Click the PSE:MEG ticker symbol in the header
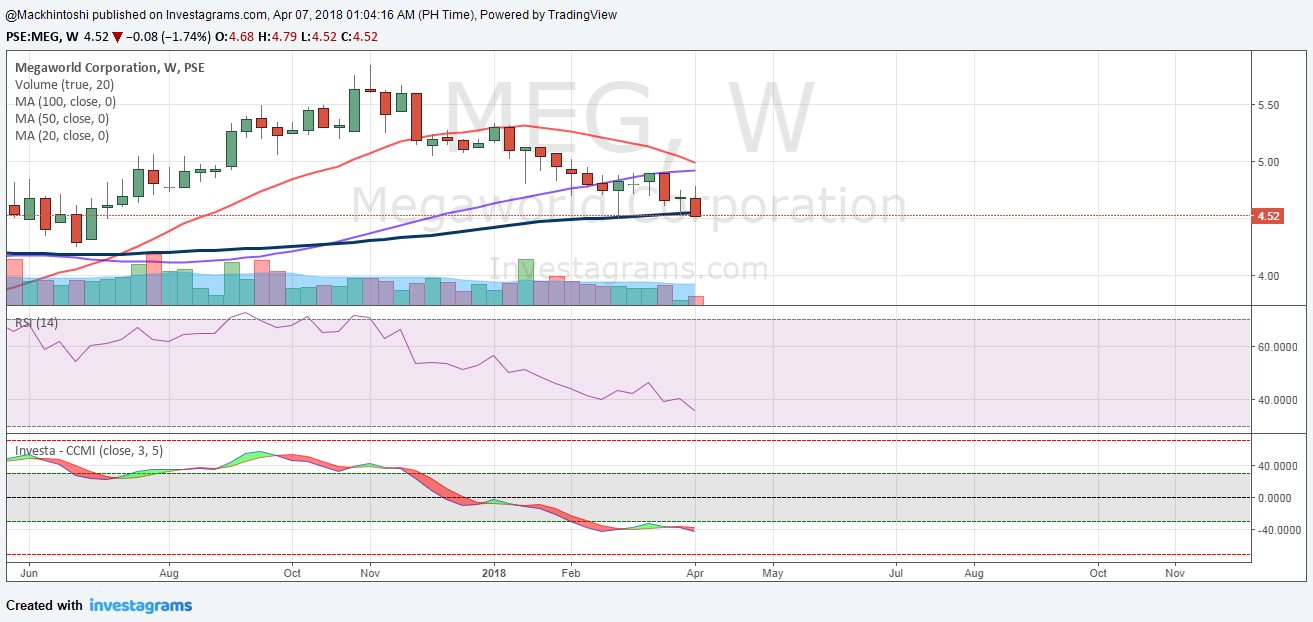1313x622 pixels. click(32, 38)
